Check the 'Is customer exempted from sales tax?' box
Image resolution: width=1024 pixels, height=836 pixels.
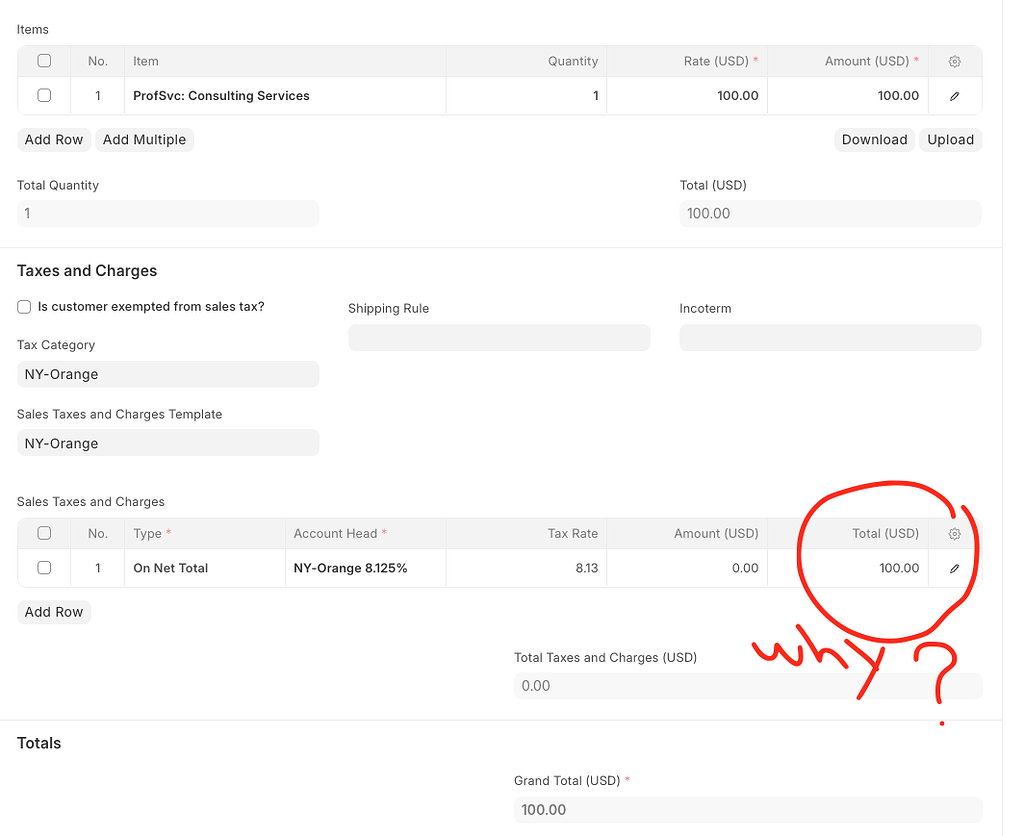coord(24,307)
